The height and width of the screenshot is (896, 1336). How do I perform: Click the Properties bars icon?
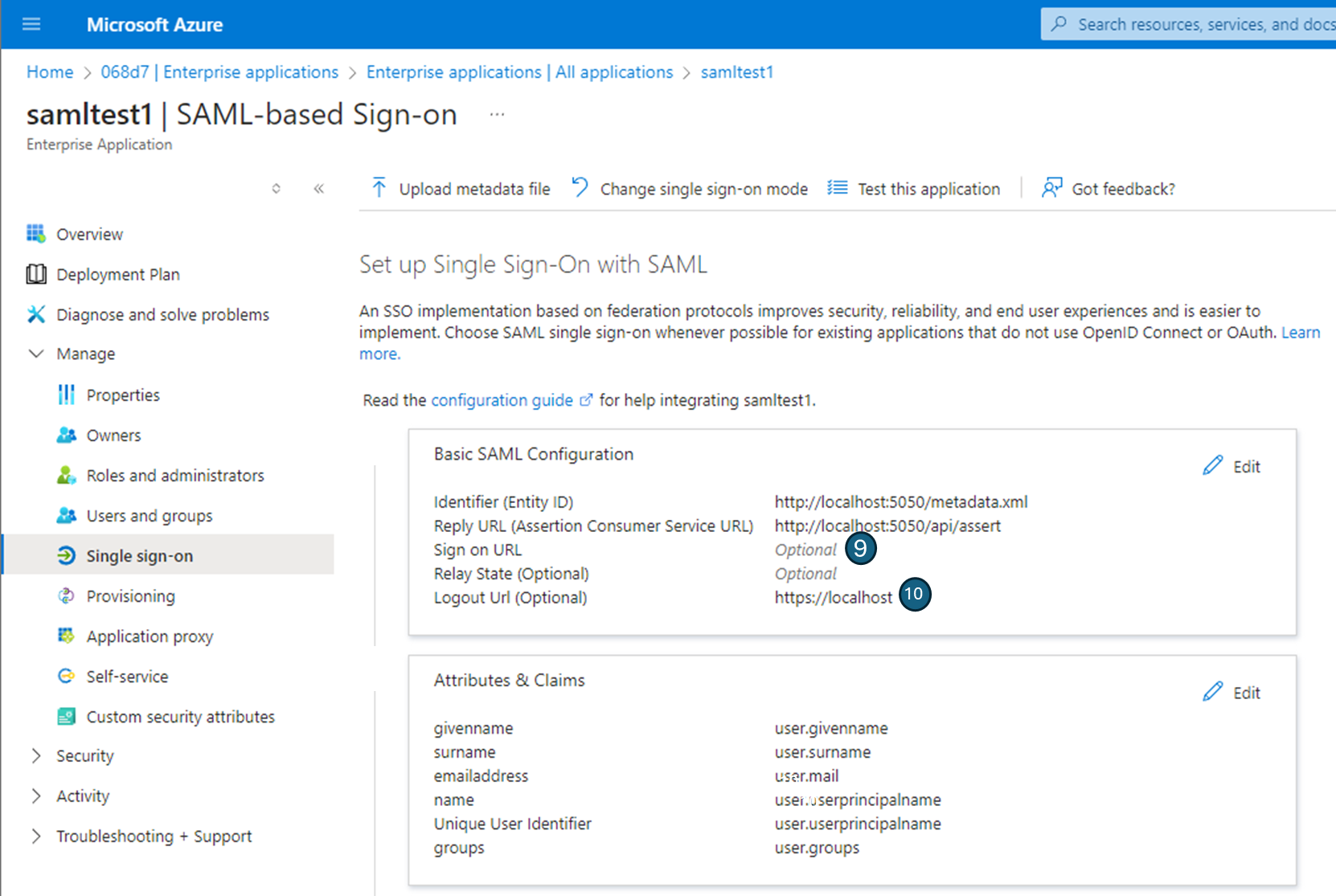coord(67,395)
